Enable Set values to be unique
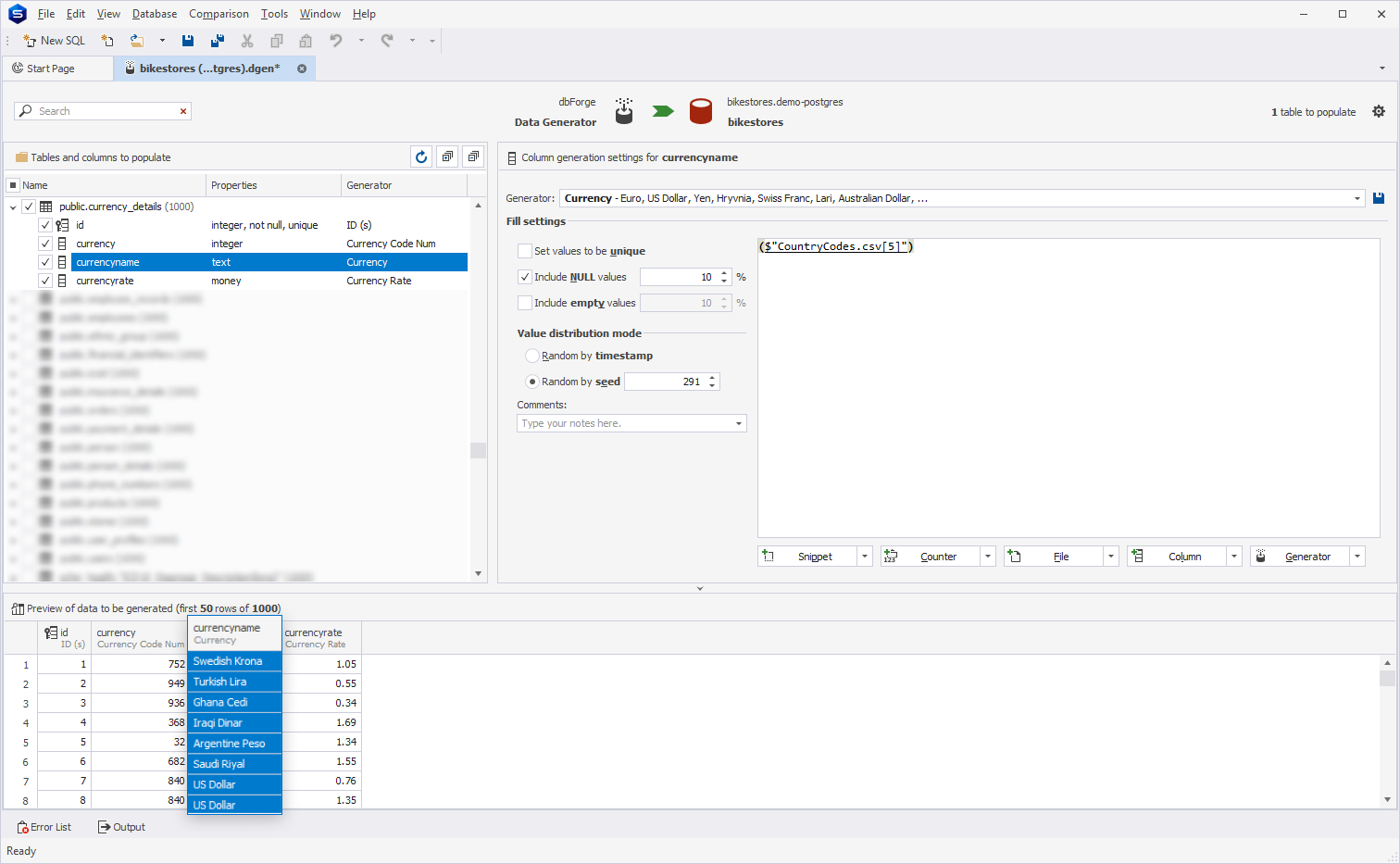Image resolution: width=1400 pixels, height=864 pixels. [x=525, y=251]
